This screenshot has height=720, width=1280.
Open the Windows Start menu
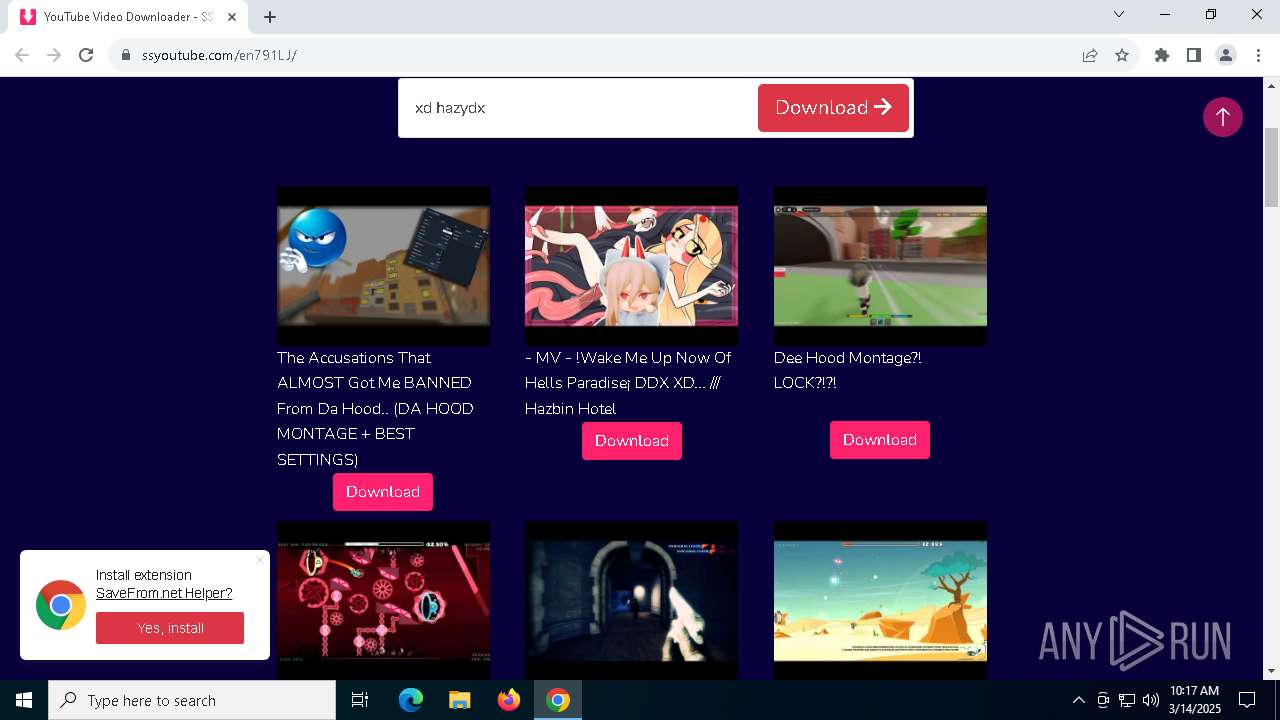tap(24, 700)
